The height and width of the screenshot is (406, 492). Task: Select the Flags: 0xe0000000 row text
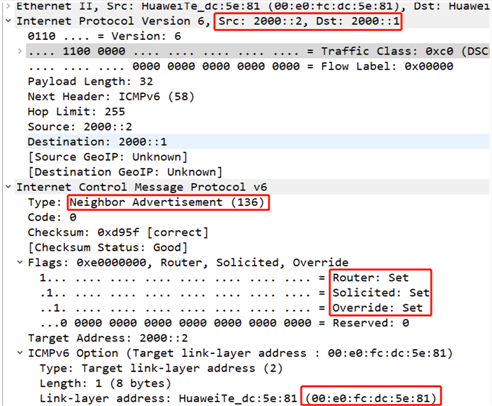click(x=188, y=262)
